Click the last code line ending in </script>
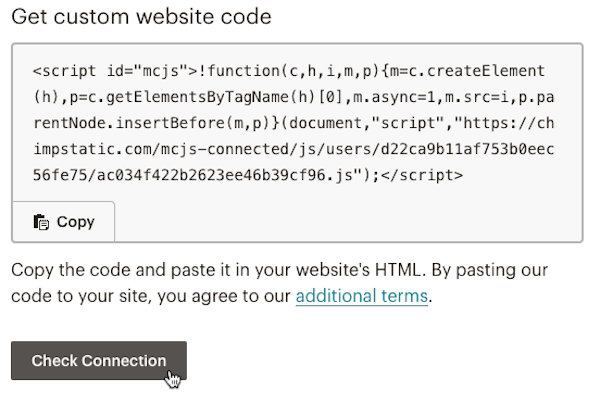Image resolution: width=600 pixels, height=403 pixels. [x=248, y=175]
